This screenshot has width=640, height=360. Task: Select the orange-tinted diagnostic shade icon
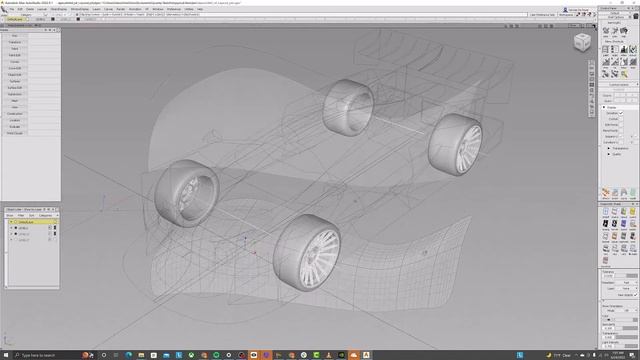[x=615, y=236]
